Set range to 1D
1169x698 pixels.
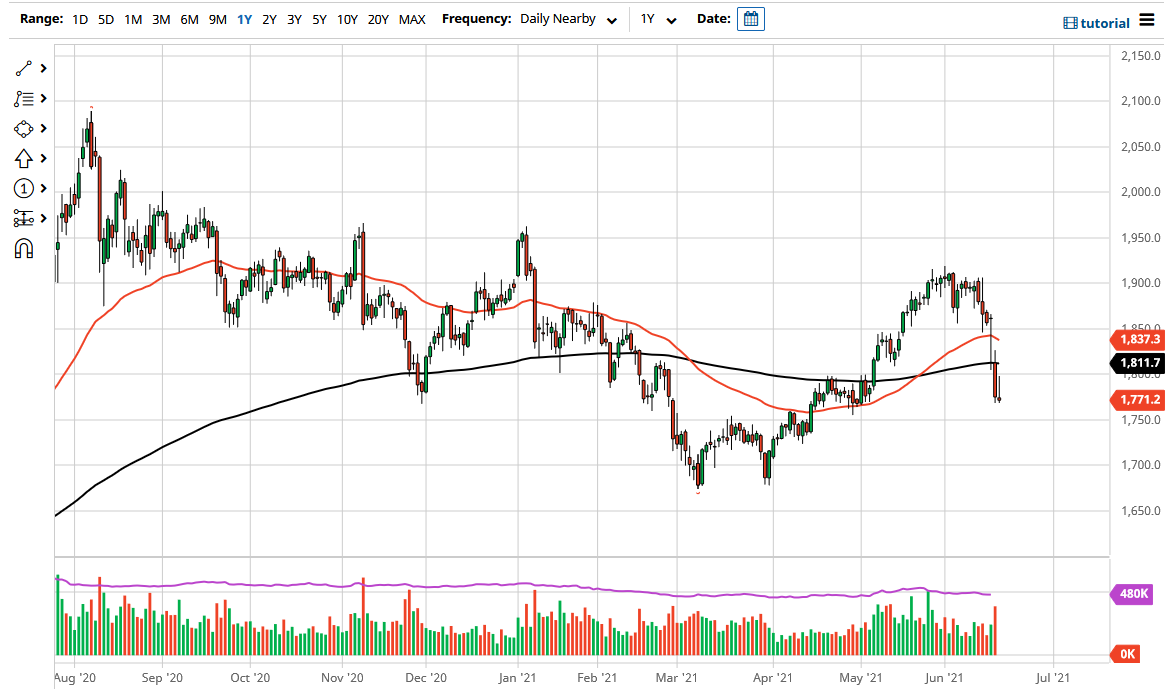pos(80,19)
